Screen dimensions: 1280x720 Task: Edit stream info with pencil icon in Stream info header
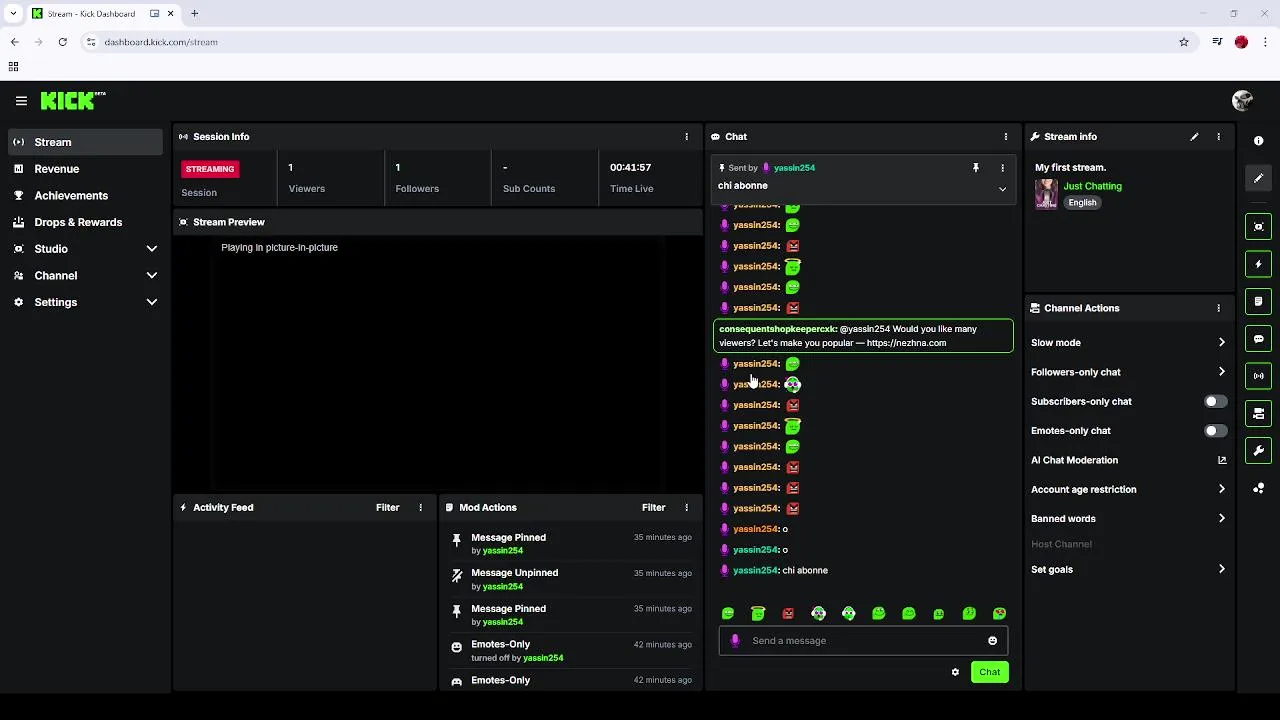(1194, 137)
